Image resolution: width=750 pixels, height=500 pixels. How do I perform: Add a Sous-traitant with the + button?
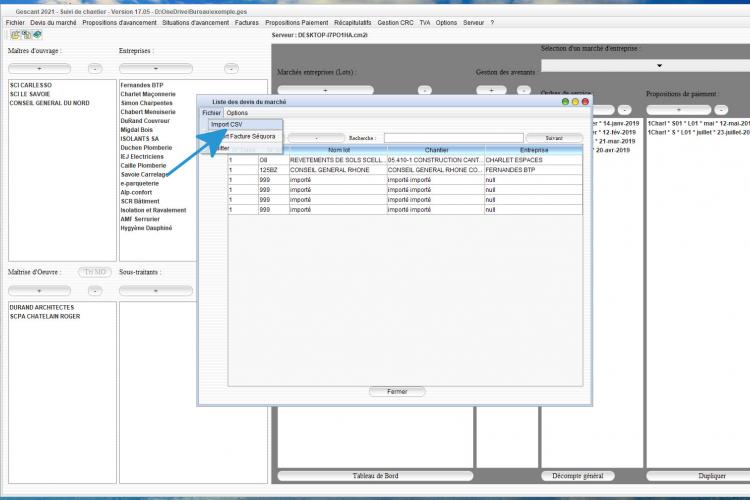(155, 291)
